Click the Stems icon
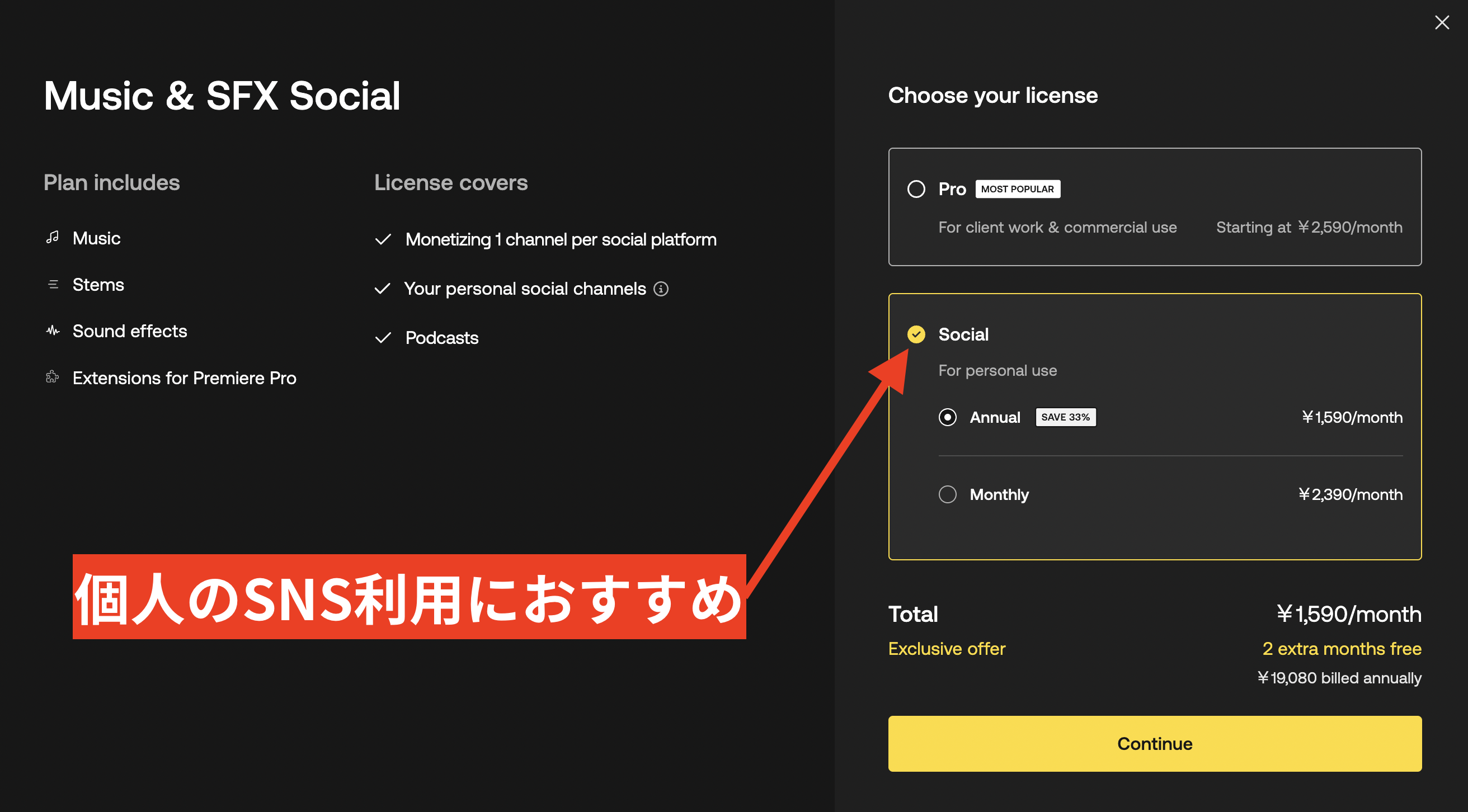This screenshot has height=812, width=1468. point(53,284)
